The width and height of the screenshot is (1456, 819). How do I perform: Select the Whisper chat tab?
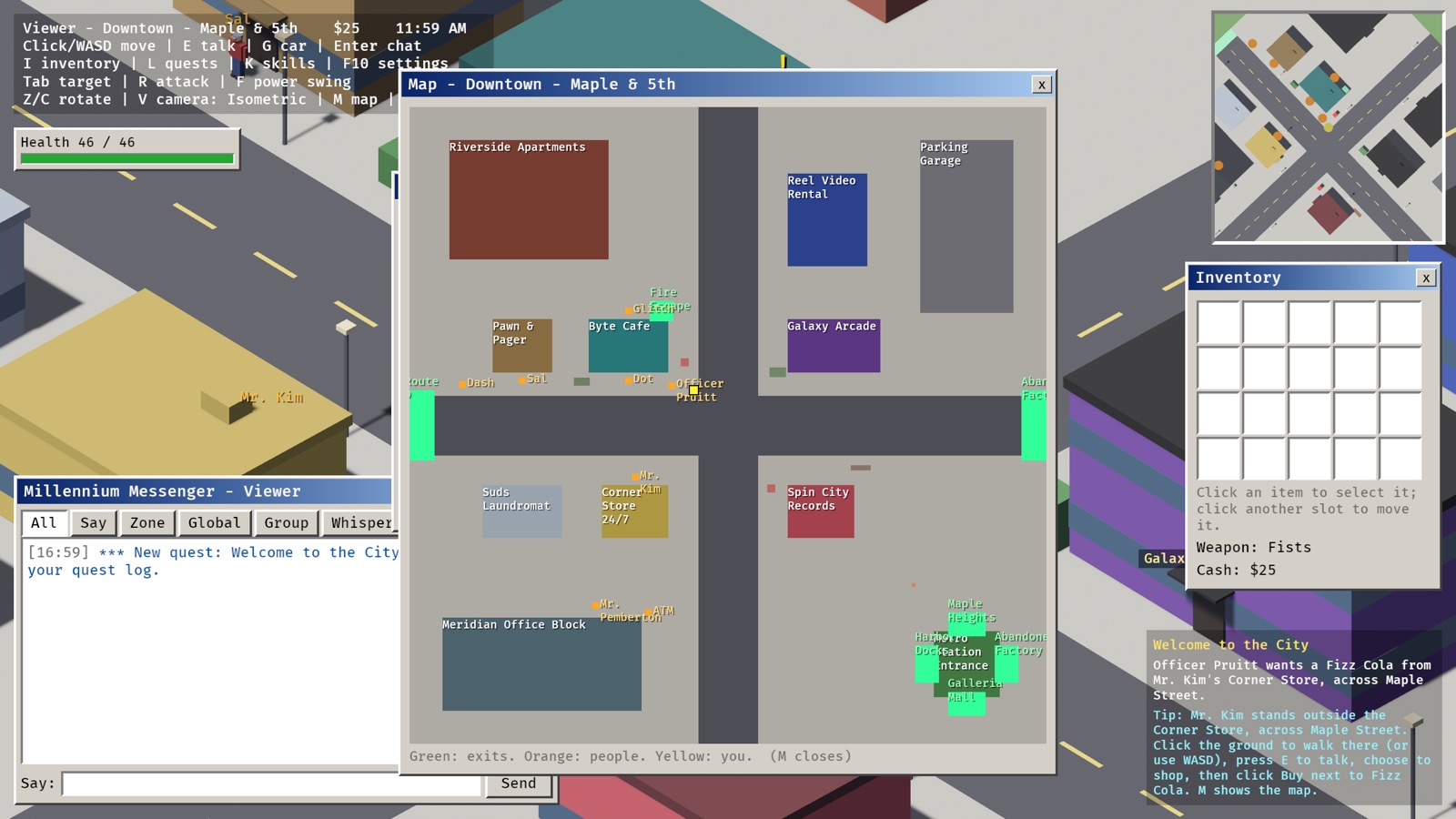(360, 523)
